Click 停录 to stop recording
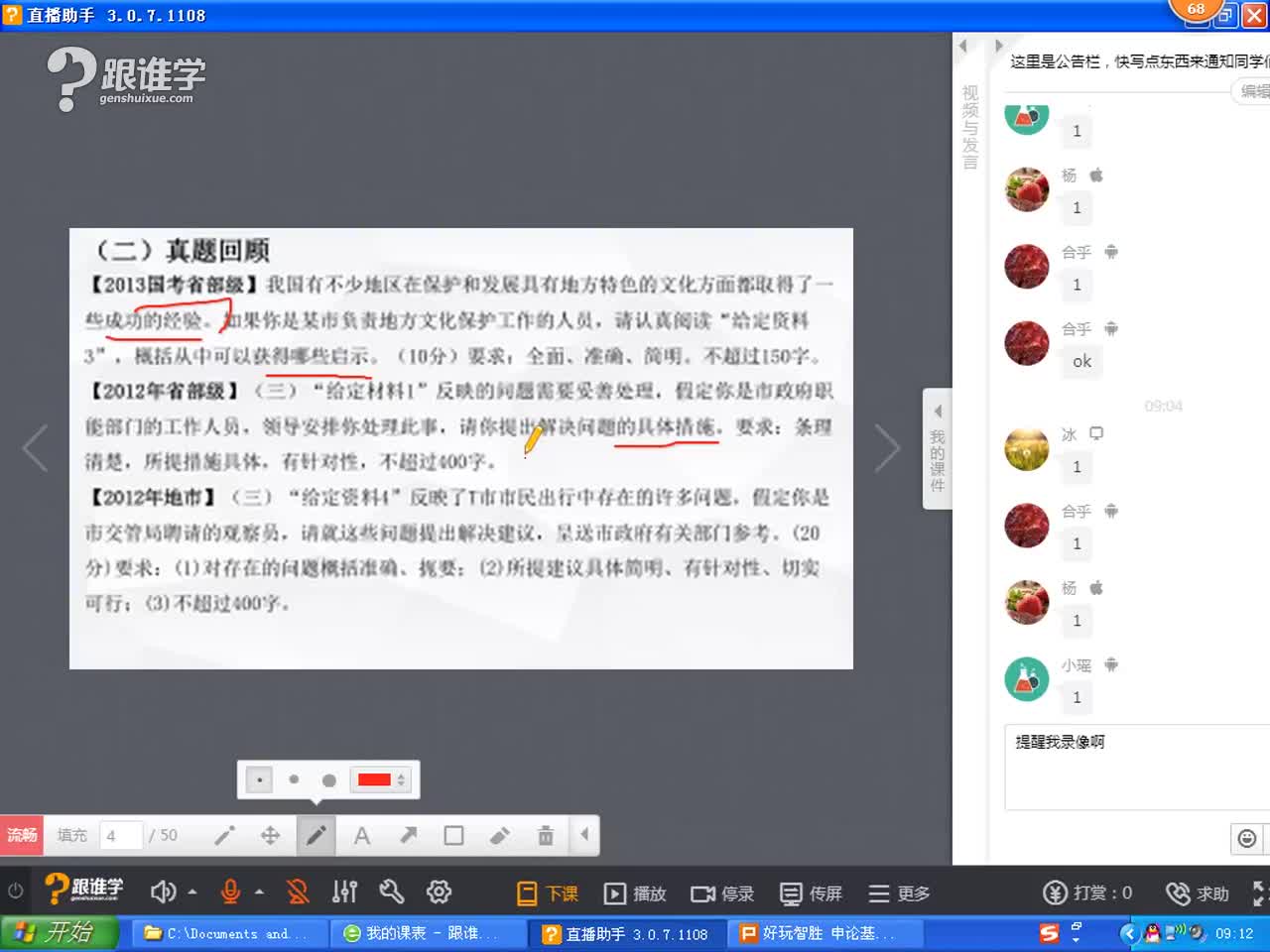 pos(722,893)
